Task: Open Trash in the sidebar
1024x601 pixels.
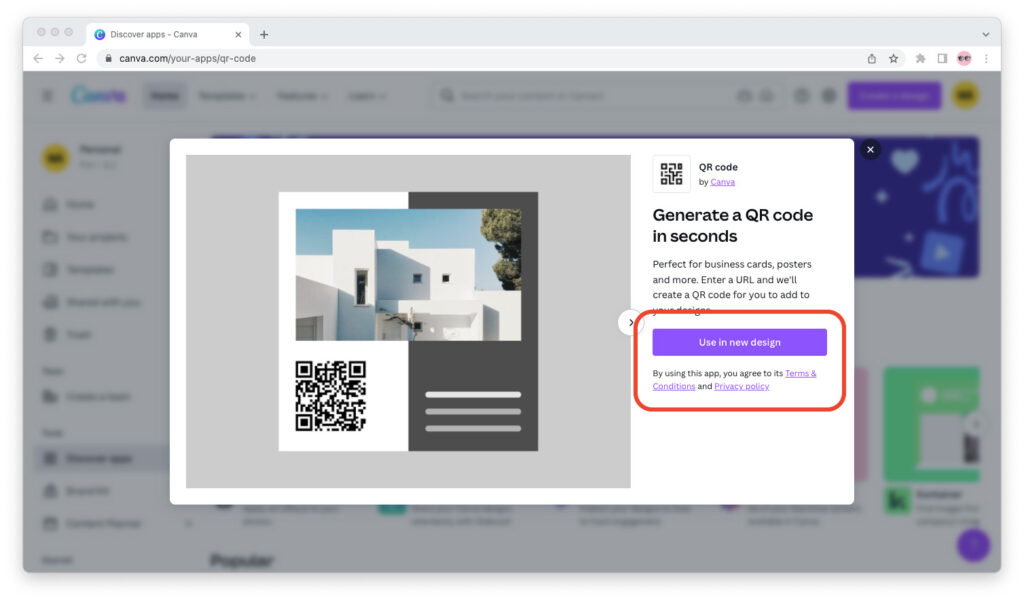Action: [67, 334]
